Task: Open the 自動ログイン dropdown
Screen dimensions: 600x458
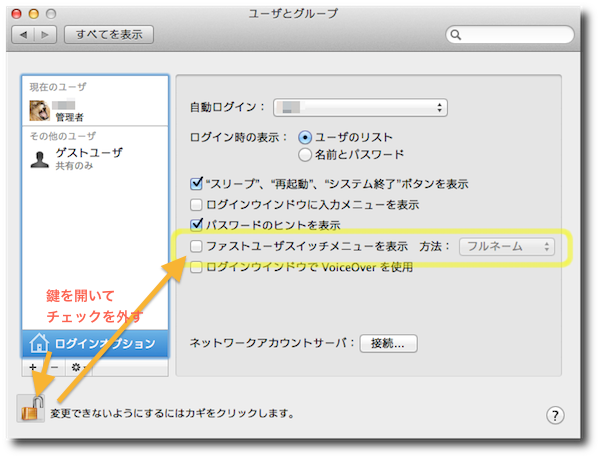Action: 360,107
